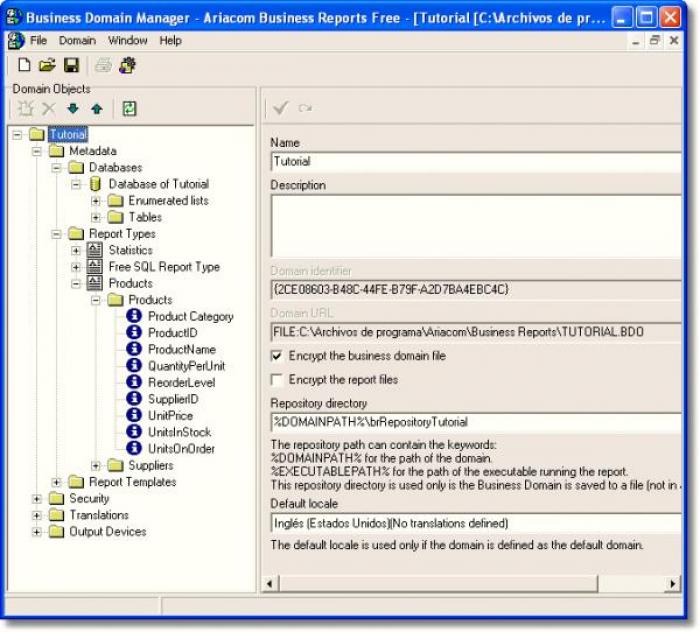Click the UnitPrice info icon
The height and width of the screenshot is (632, 700).
point(134,415)
